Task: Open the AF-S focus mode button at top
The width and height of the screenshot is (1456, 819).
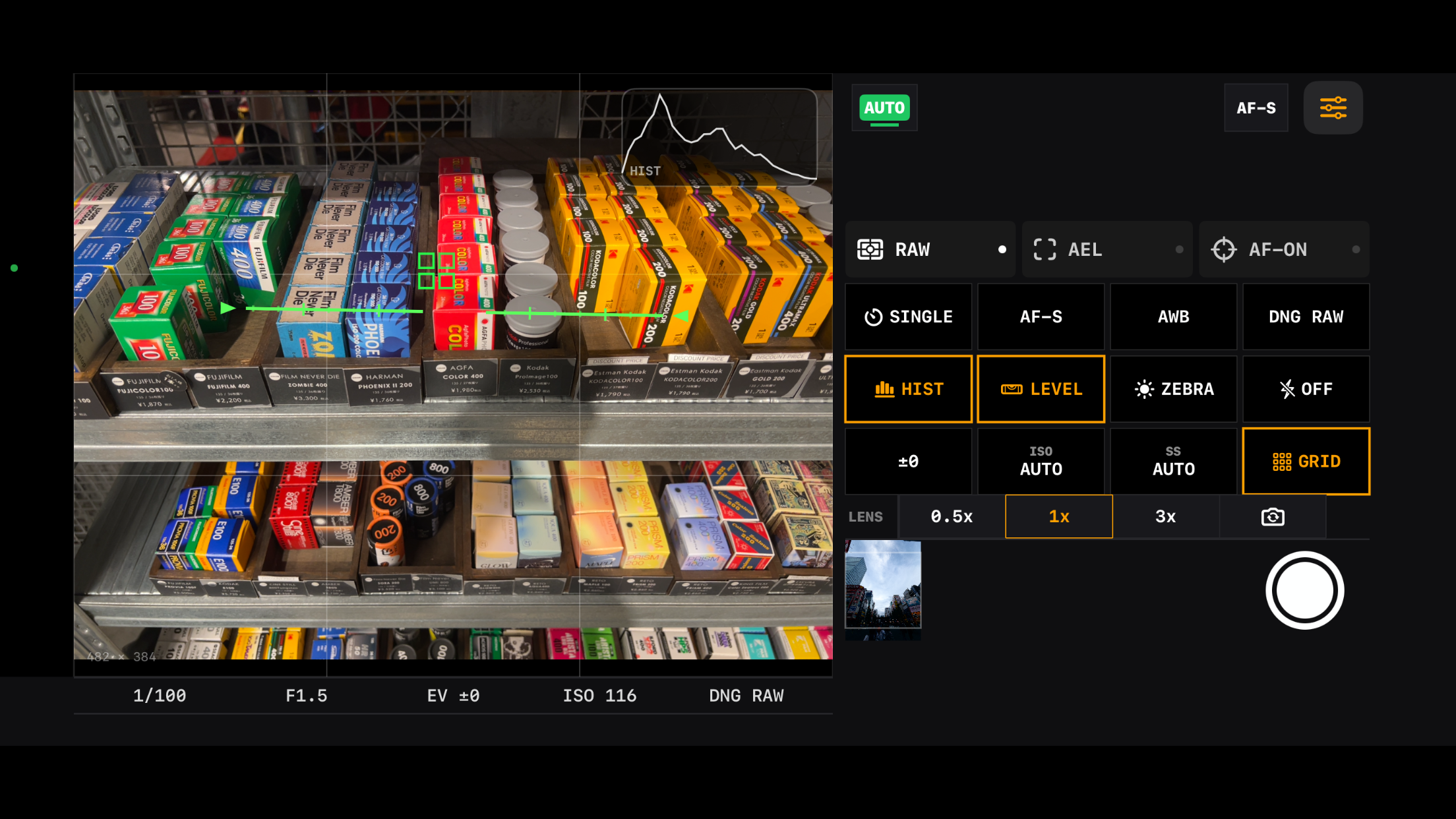Action: click(1256, 107)
